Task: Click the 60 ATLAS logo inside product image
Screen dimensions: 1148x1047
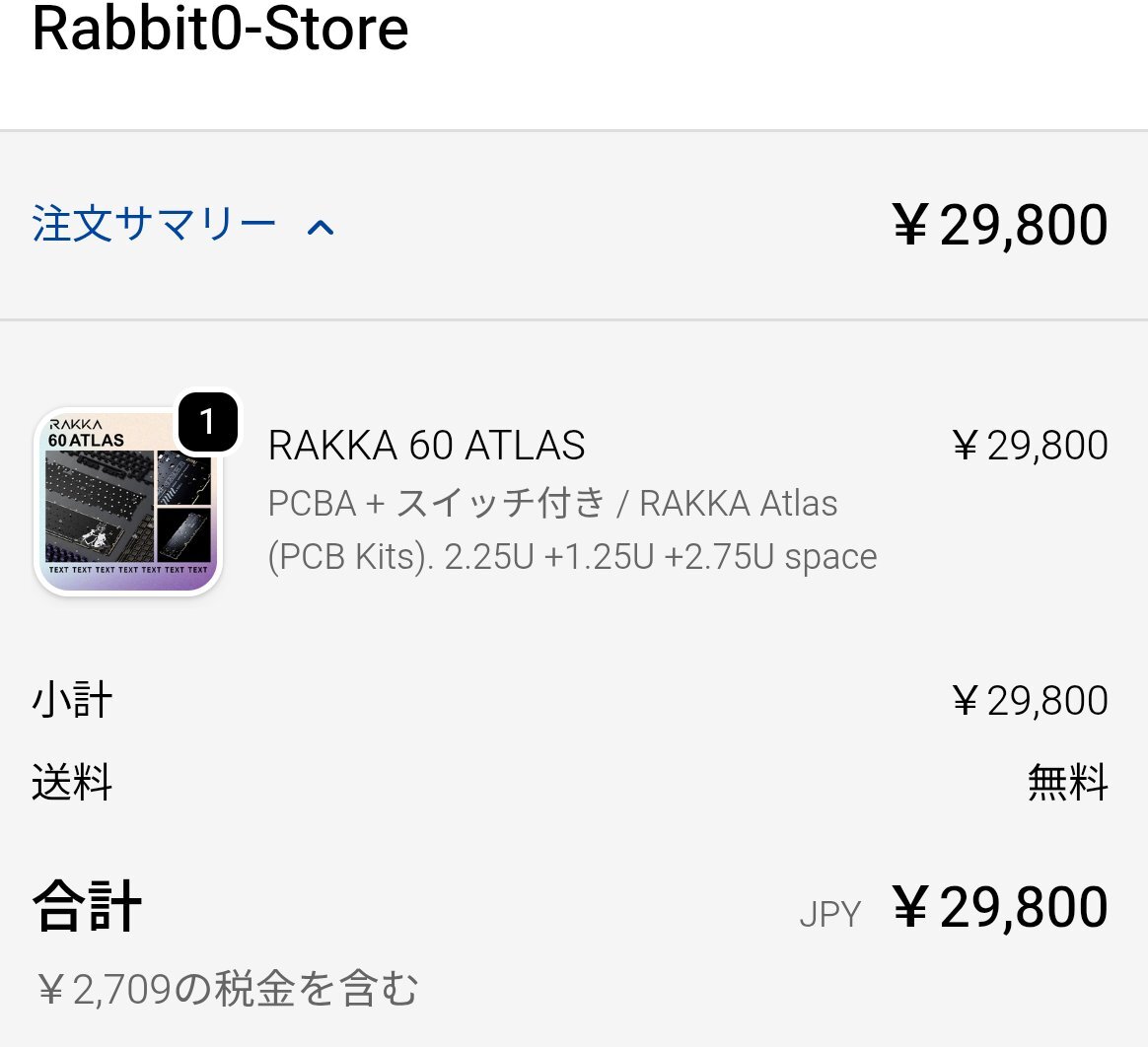Action: tap(87, 440)
